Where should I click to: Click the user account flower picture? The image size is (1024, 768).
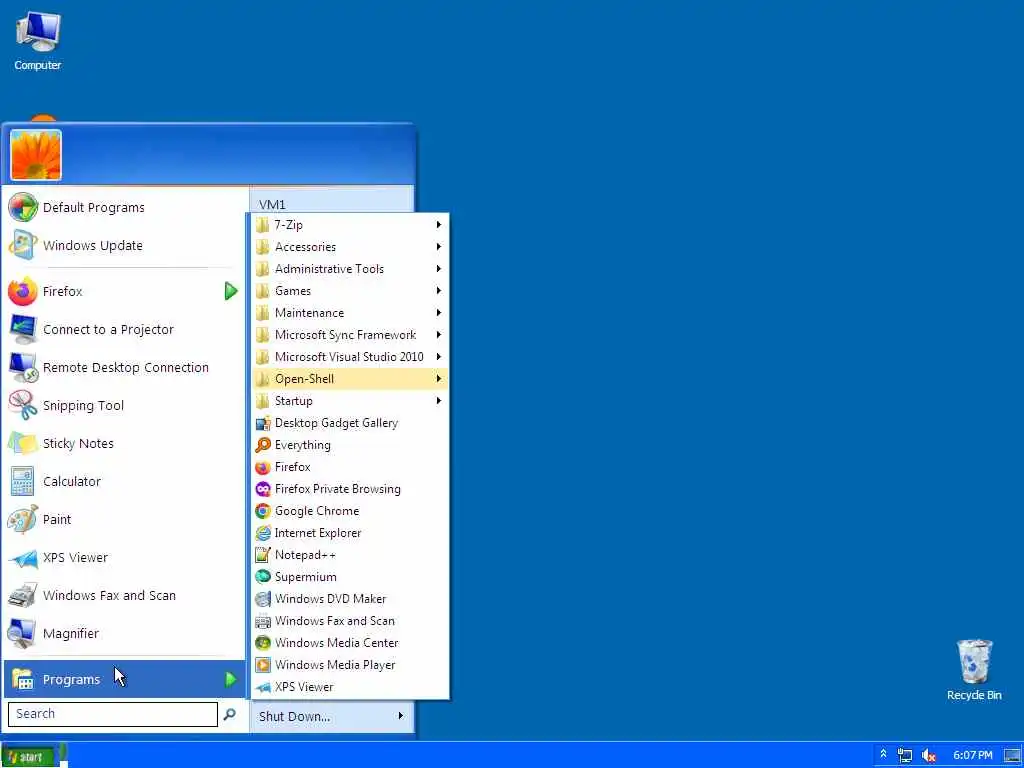coord(36,155)
